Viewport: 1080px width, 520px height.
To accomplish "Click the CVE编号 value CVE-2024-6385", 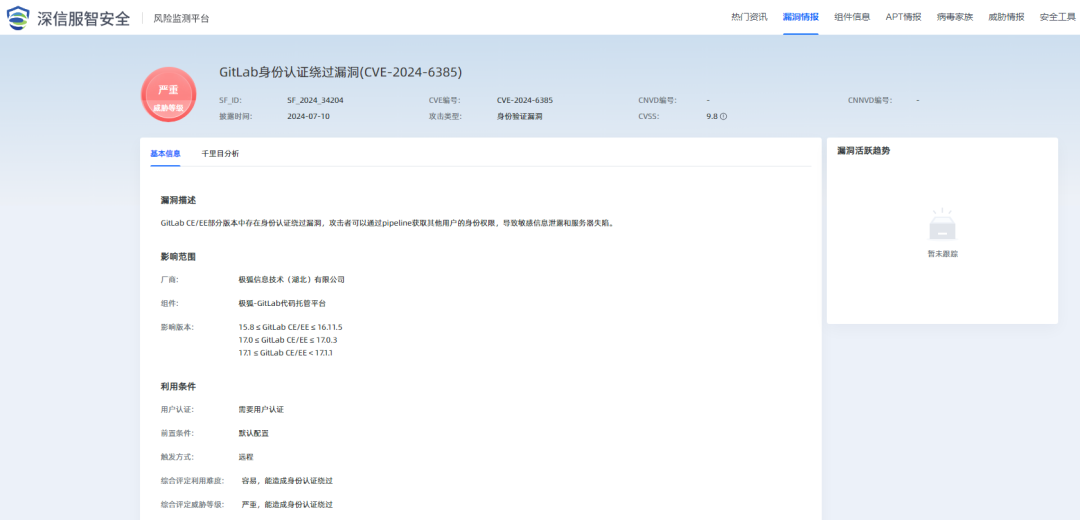I will tap(525, 100).
